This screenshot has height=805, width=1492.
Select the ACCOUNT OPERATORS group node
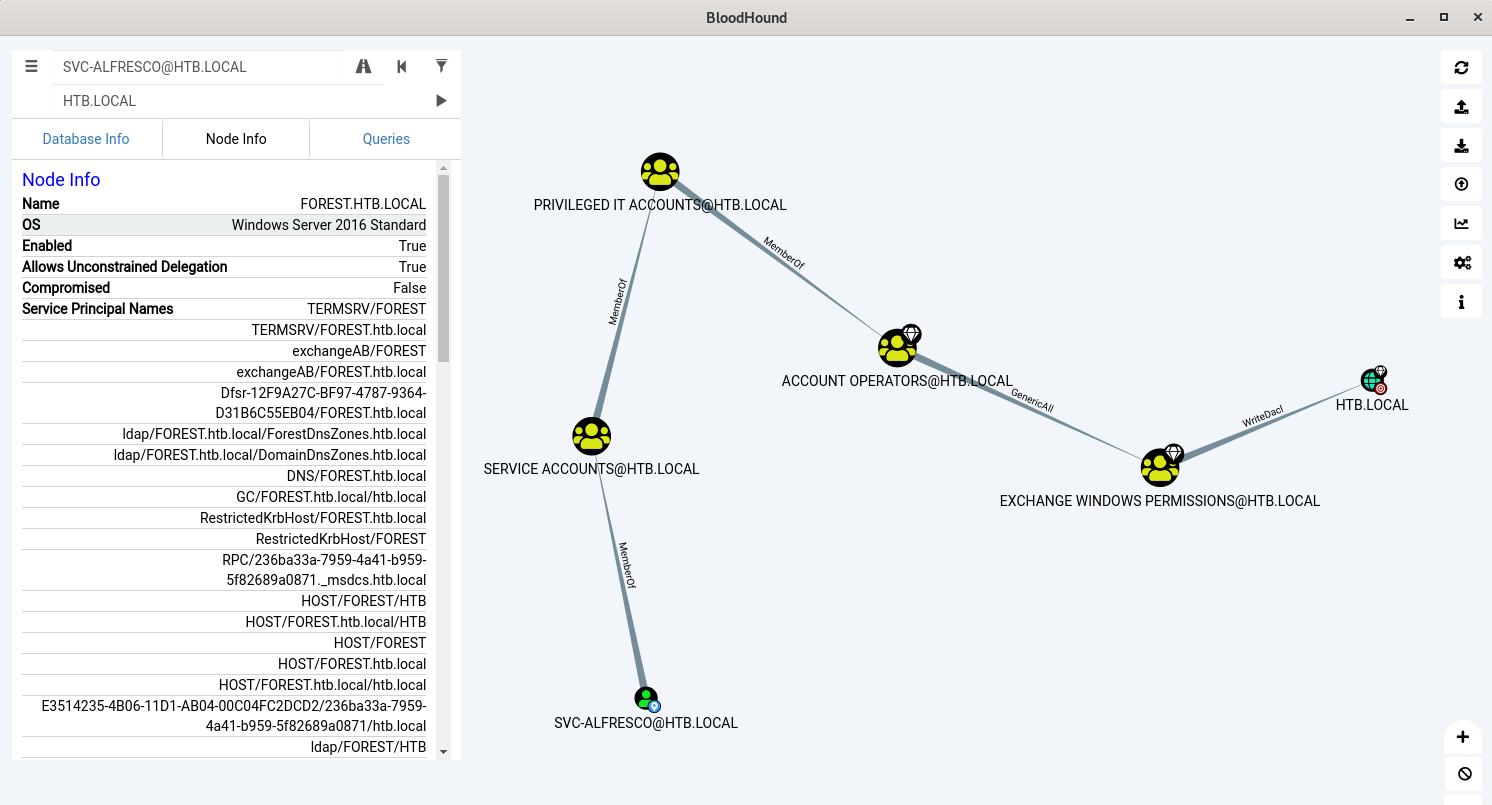click(897, 347)
